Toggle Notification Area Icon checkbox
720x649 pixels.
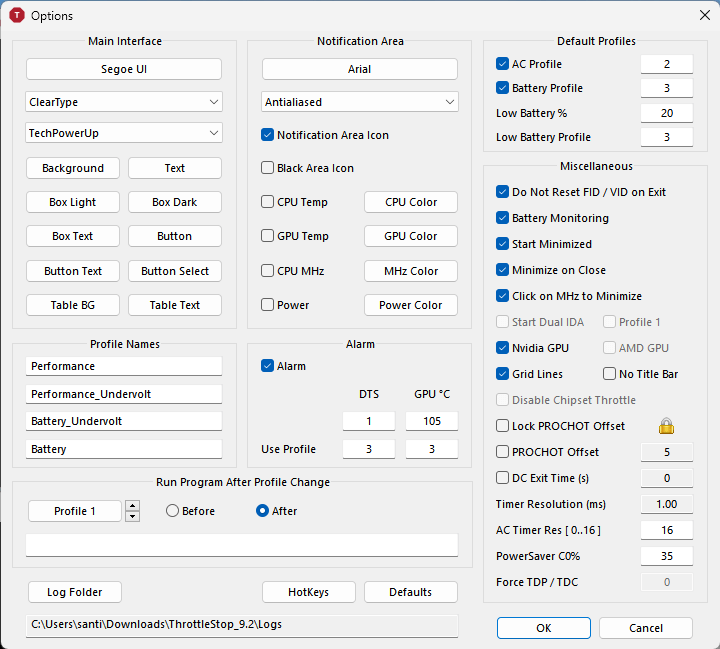point(267,135)
